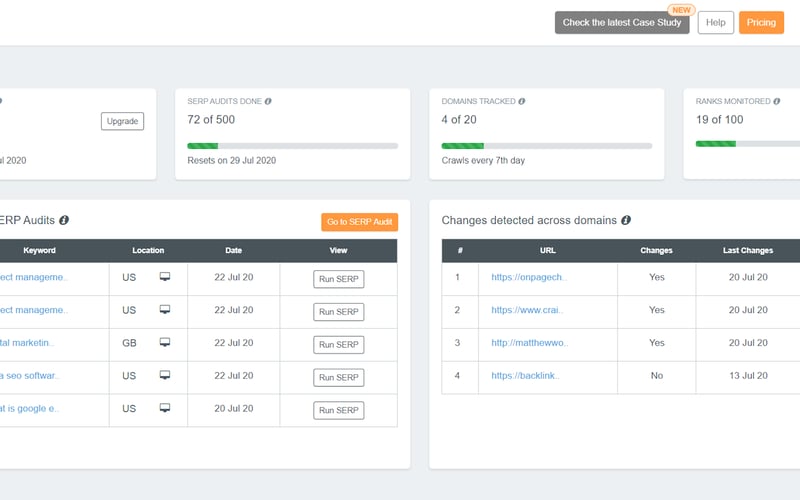Open Check the latest Case Study
The image size is (800, 500).
pyautogui.click(x=622, y=22)
